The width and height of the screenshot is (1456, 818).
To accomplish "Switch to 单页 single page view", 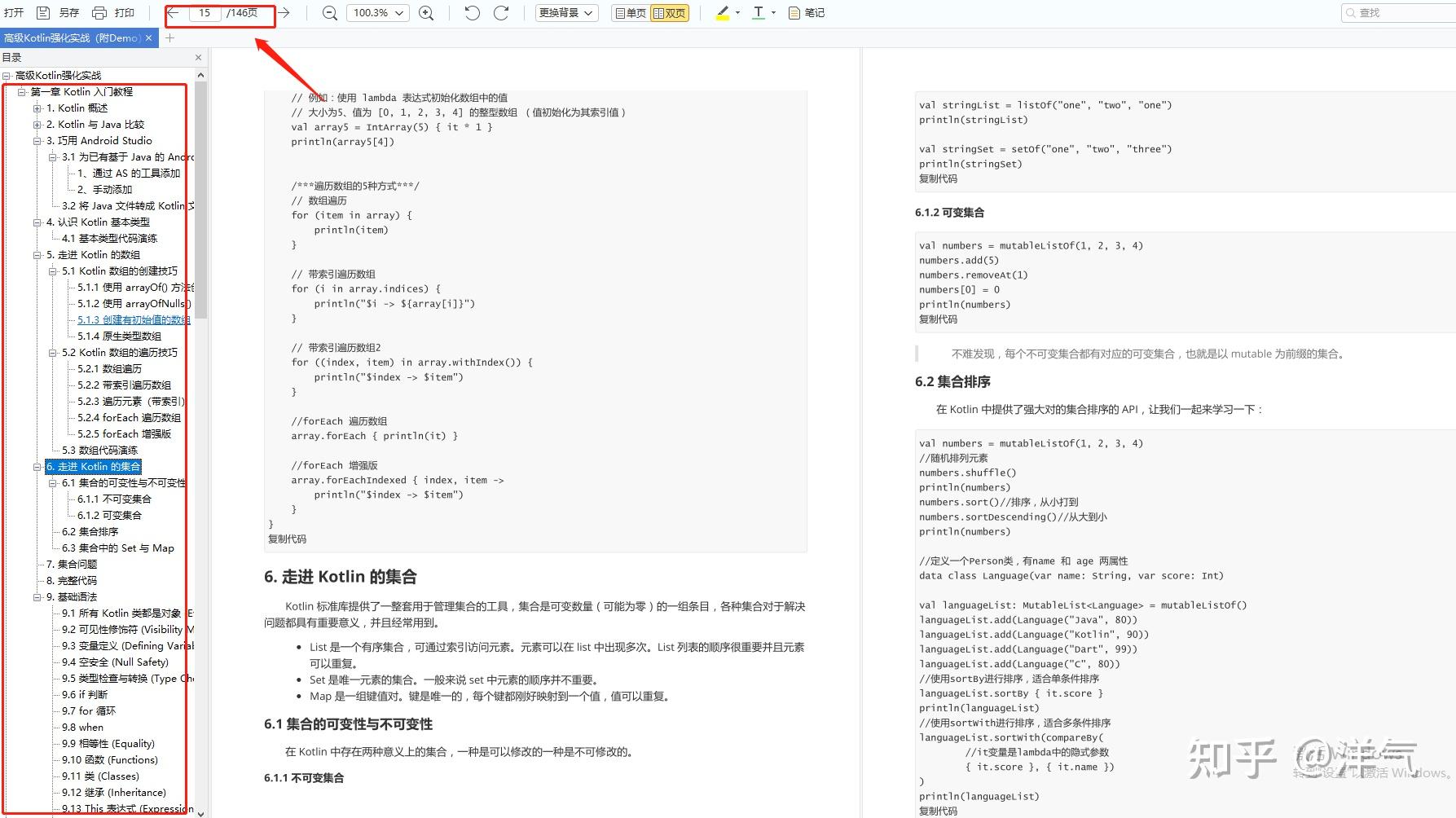I will [x=627, y=12].
